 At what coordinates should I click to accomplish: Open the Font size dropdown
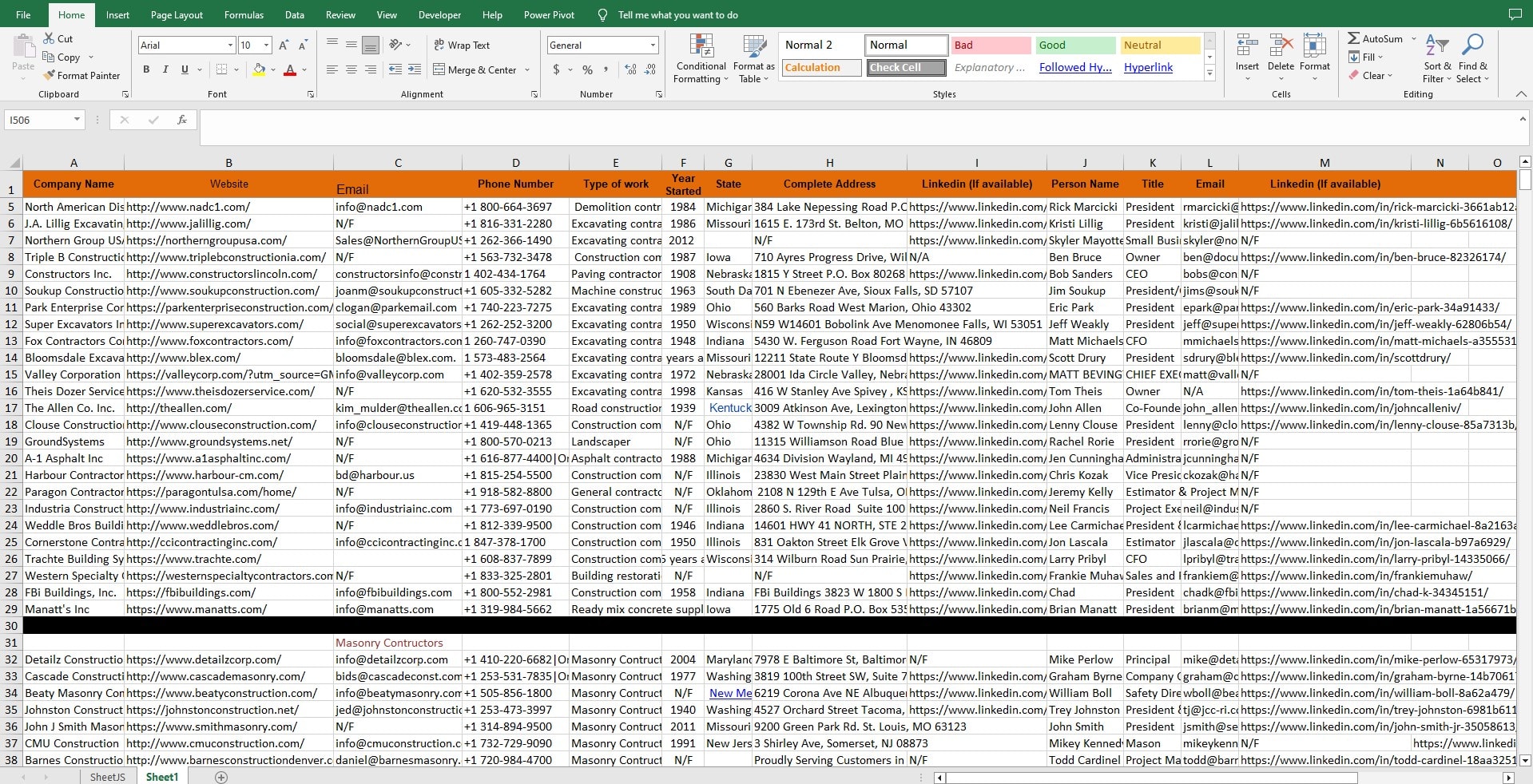point(266,46)
